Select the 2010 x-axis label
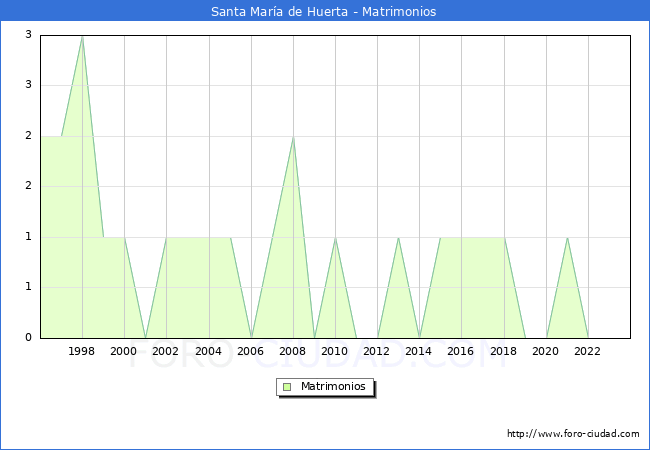Image resolution: width=650 pixels, height=450 pixels. tap(335, 351)
